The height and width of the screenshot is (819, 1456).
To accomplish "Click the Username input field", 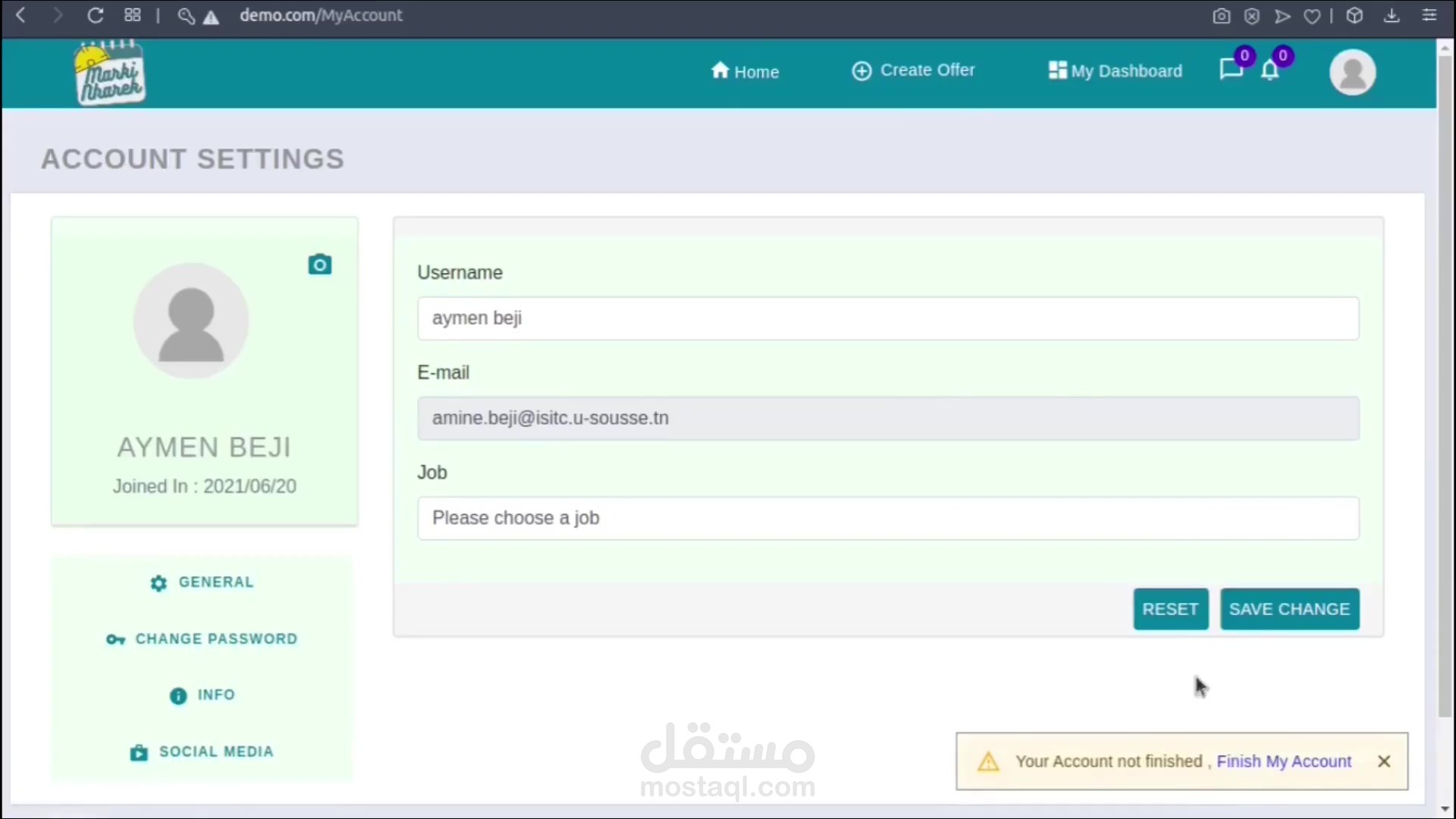I will click(x=887, y=318).
